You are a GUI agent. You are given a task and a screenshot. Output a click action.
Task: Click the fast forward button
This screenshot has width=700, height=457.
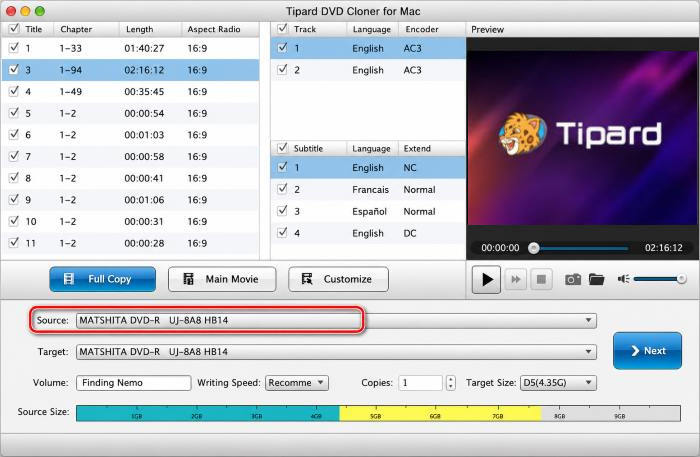(x=516, y=280)
